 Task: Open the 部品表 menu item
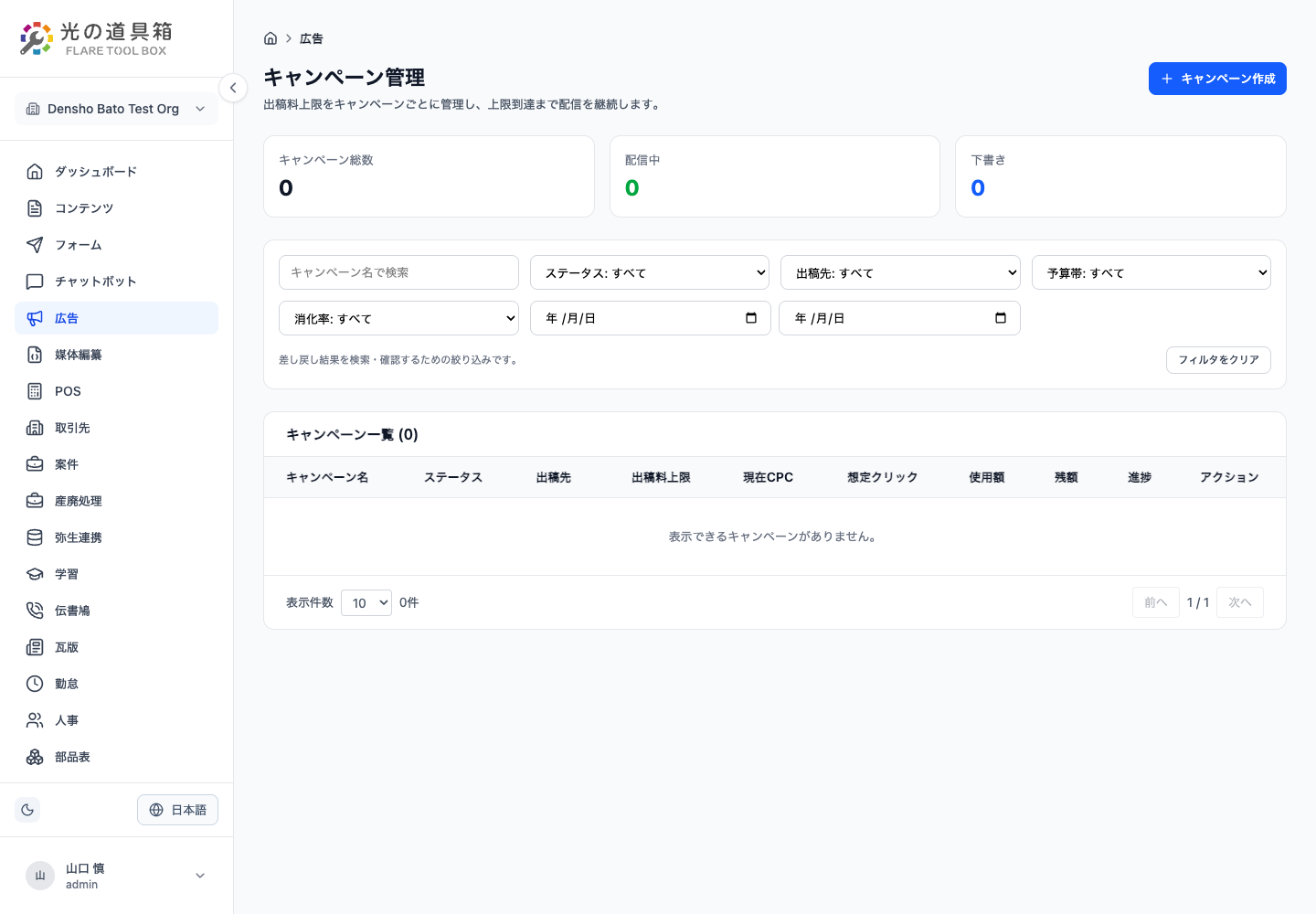coord(116,757)
